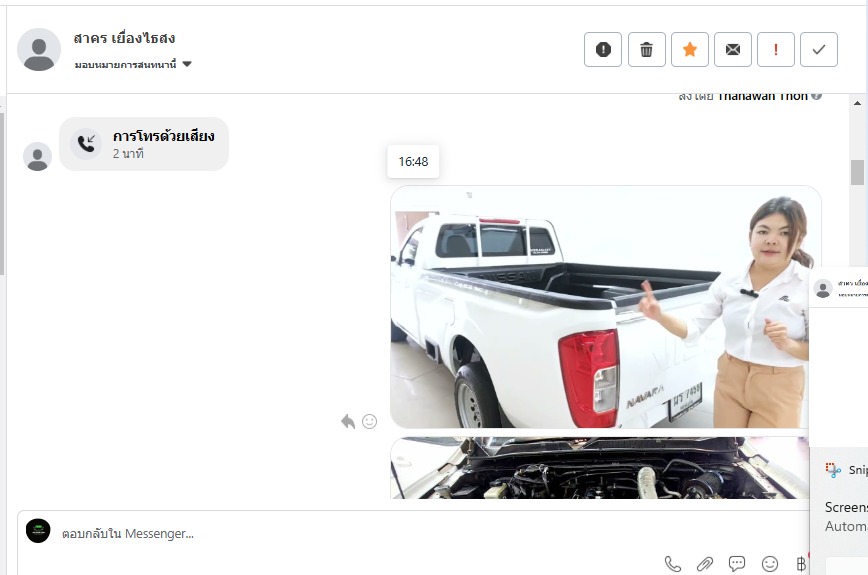Mark conversation as done with checkmark button
Image resolution: width=868 pixels, height=575 pixels.
pyautogui.click(x=819, y=50)
